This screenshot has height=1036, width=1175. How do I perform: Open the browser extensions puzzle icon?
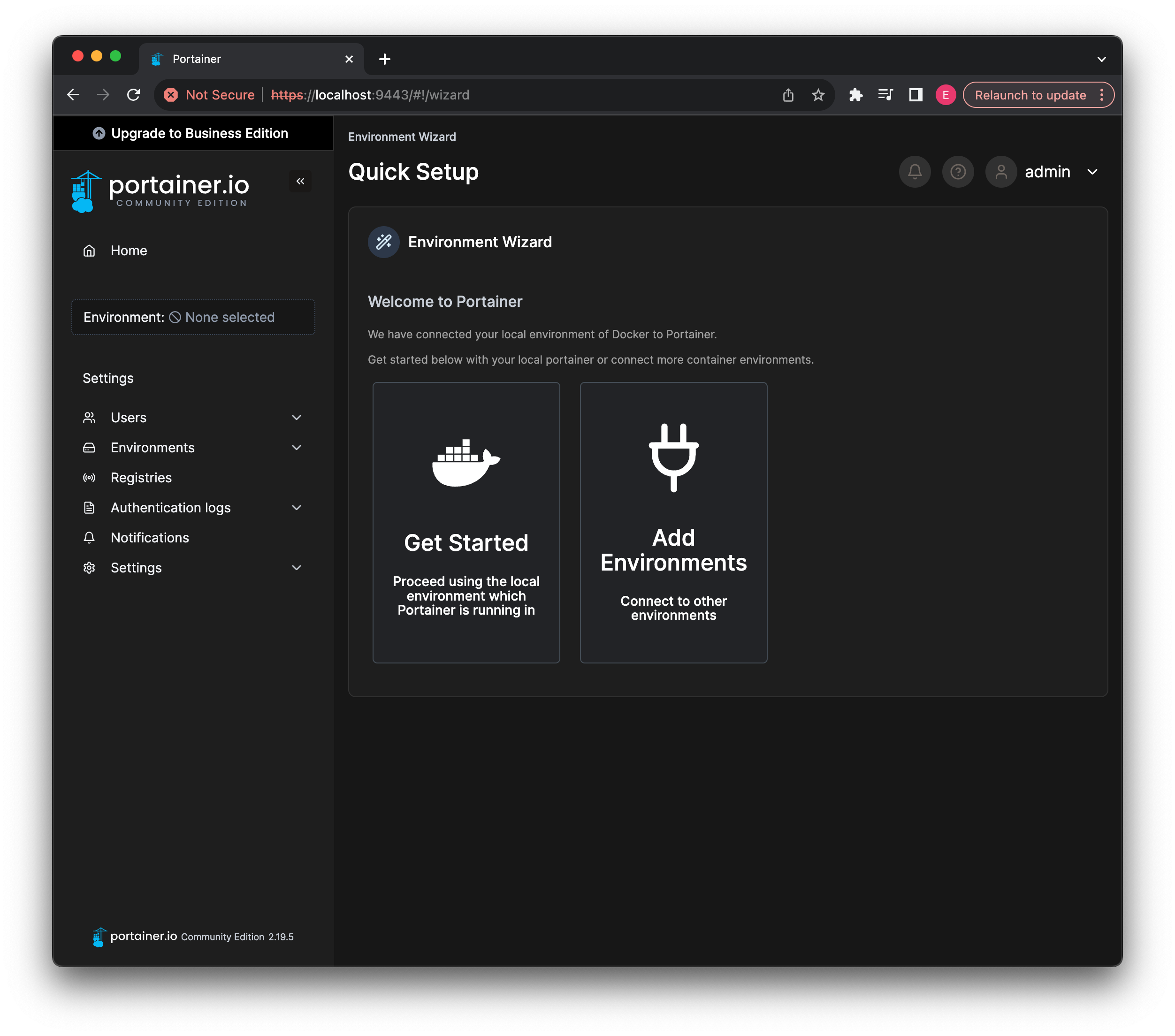coord(855,95)
